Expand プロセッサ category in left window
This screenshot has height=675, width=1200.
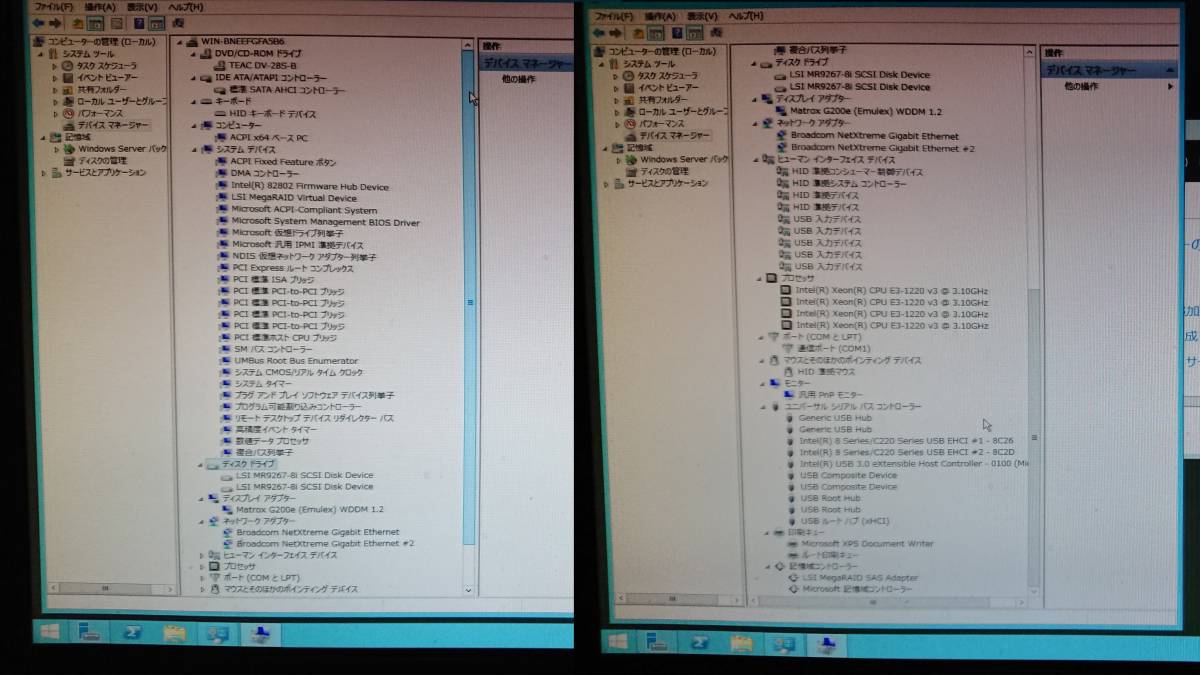pos(201,566)
